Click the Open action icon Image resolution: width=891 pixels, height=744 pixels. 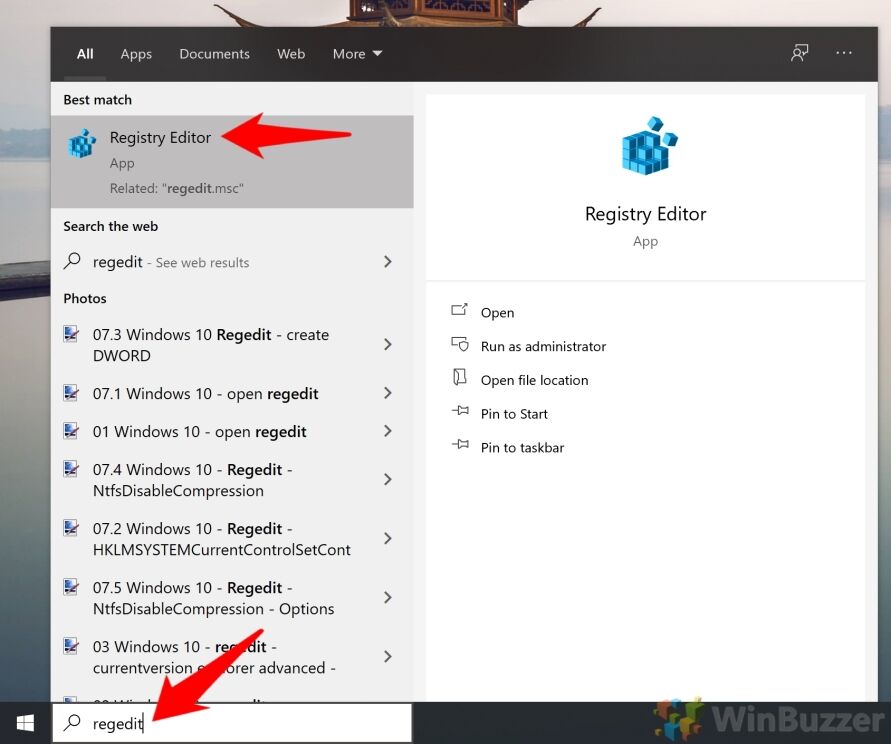click(x=459, y=310)
